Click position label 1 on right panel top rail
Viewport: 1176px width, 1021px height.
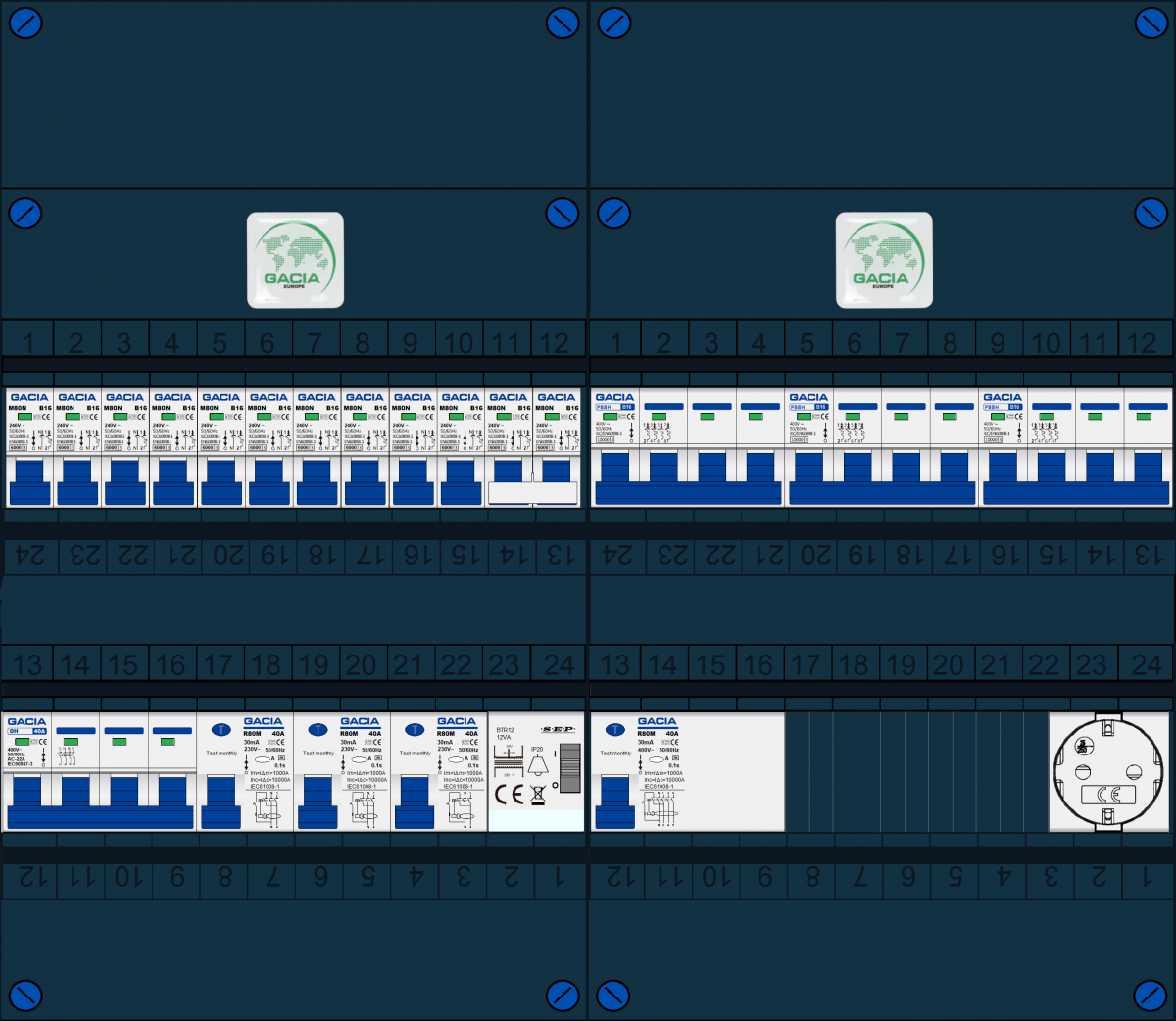point(616,343)
